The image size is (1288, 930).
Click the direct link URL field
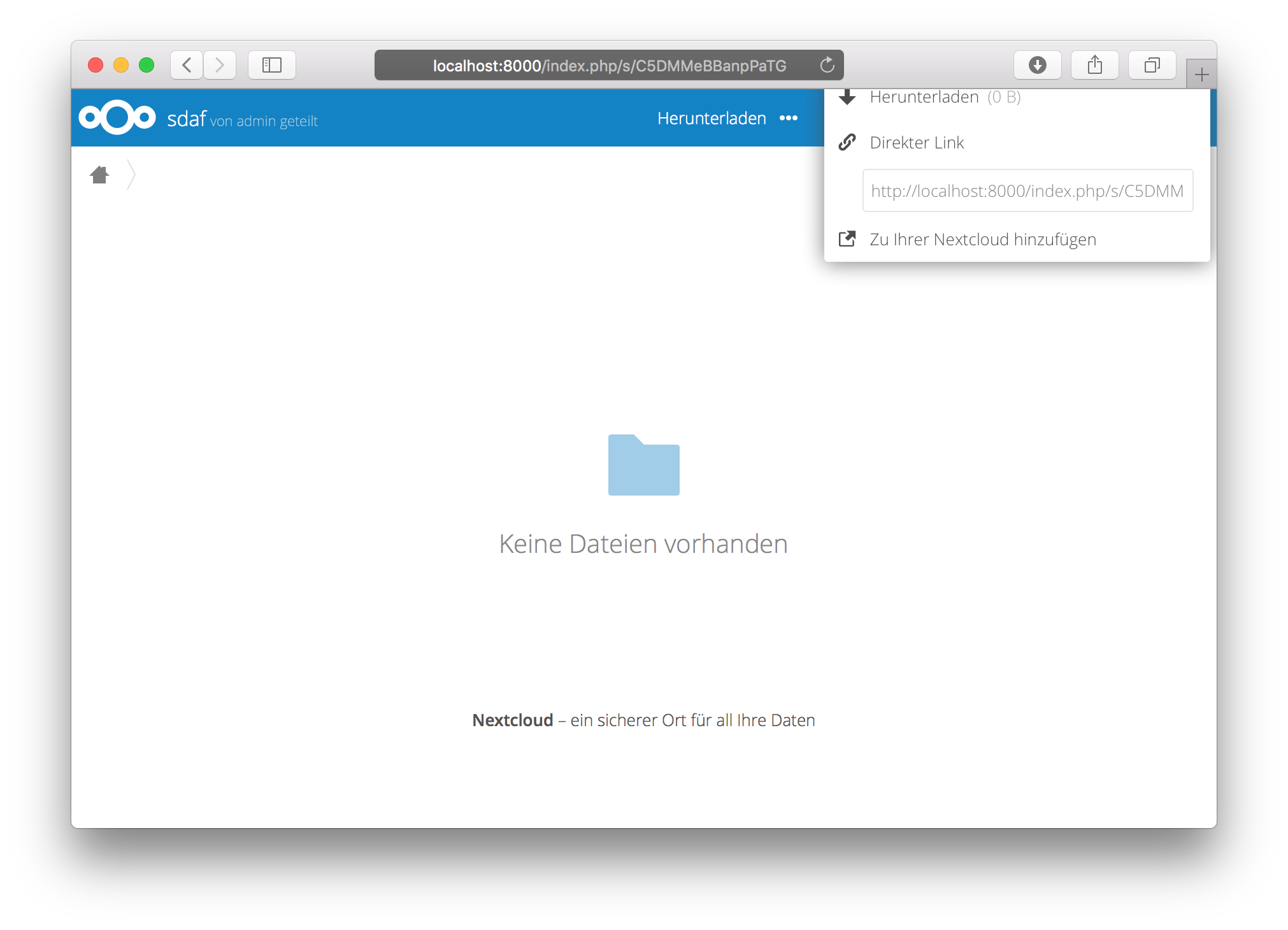tap(1027, 190)
